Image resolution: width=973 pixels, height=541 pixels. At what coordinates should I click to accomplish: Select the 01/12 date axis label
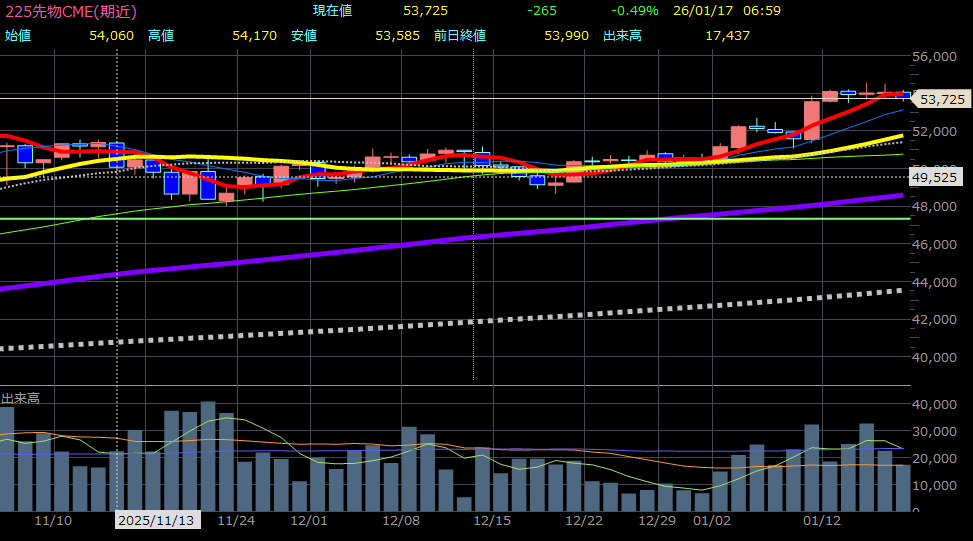click(823, 521)
